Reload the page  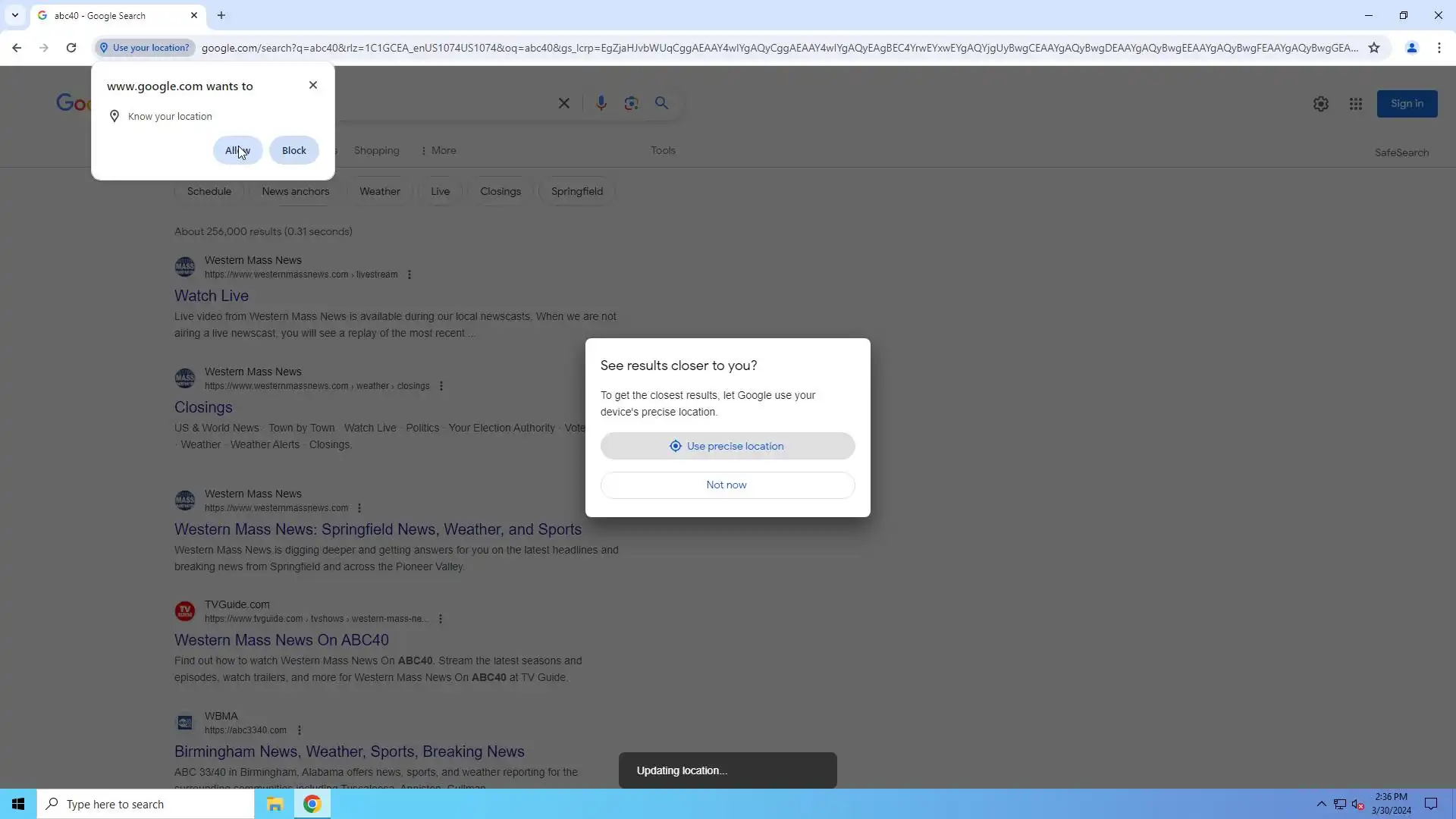(x=71, y=48)
